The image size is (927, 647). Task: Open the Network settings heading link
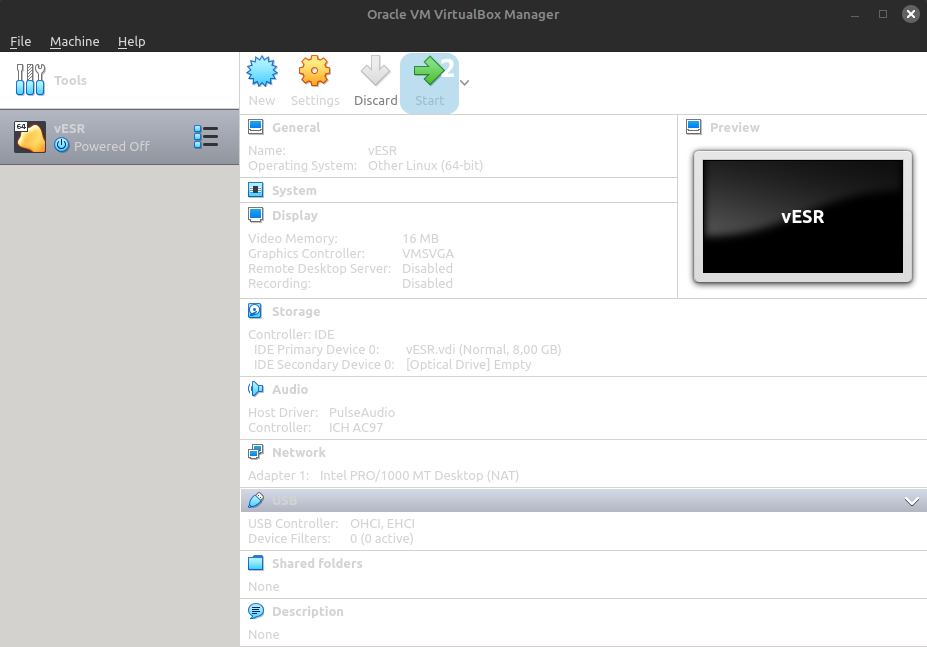[x=299, y=452]
